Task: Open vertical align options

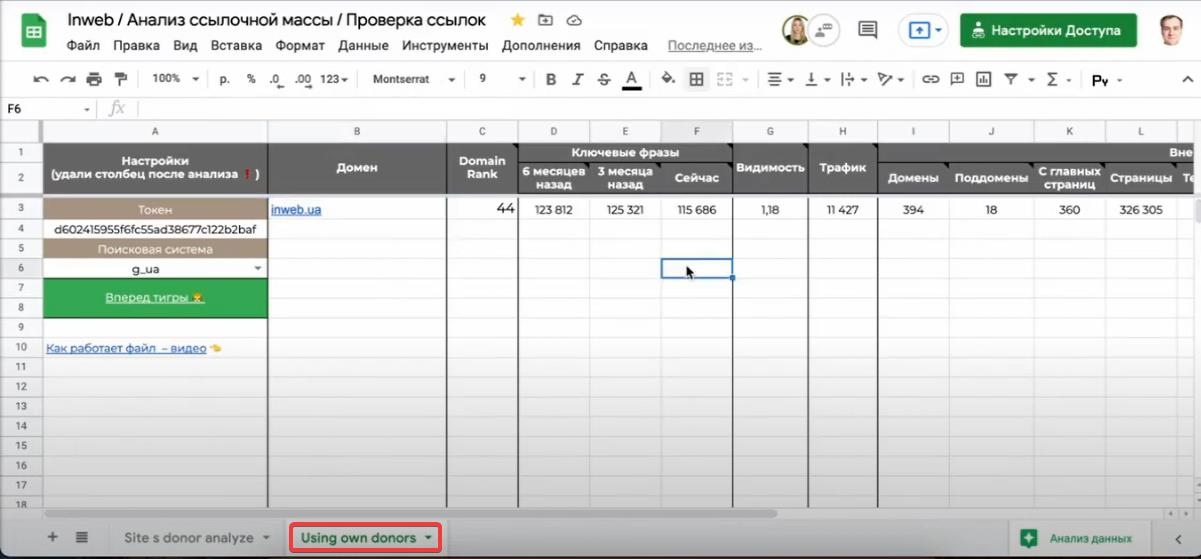Action: 816,79
